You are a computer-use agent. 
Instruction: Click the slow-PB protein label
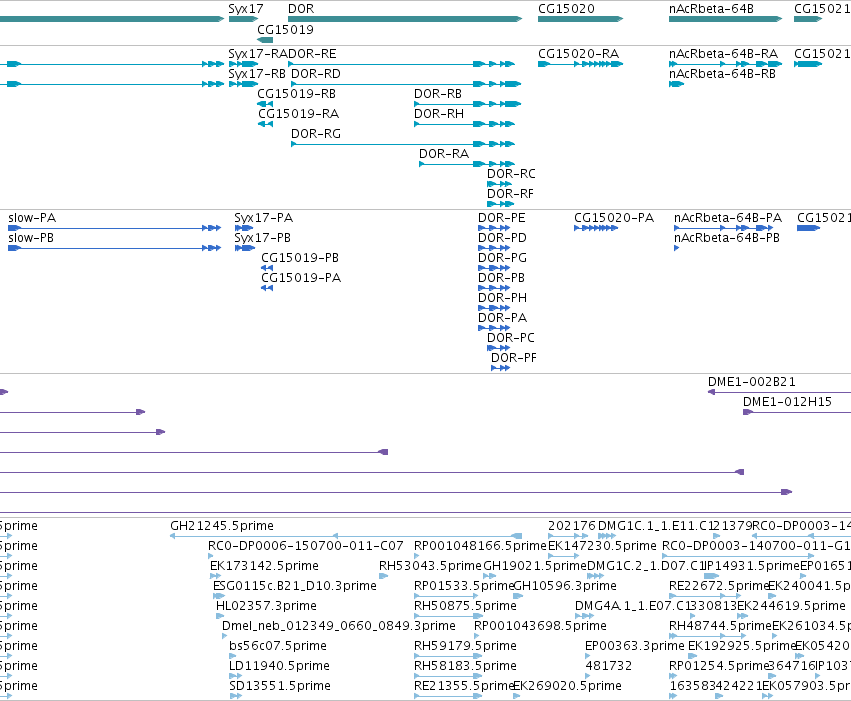pos(31,238)
